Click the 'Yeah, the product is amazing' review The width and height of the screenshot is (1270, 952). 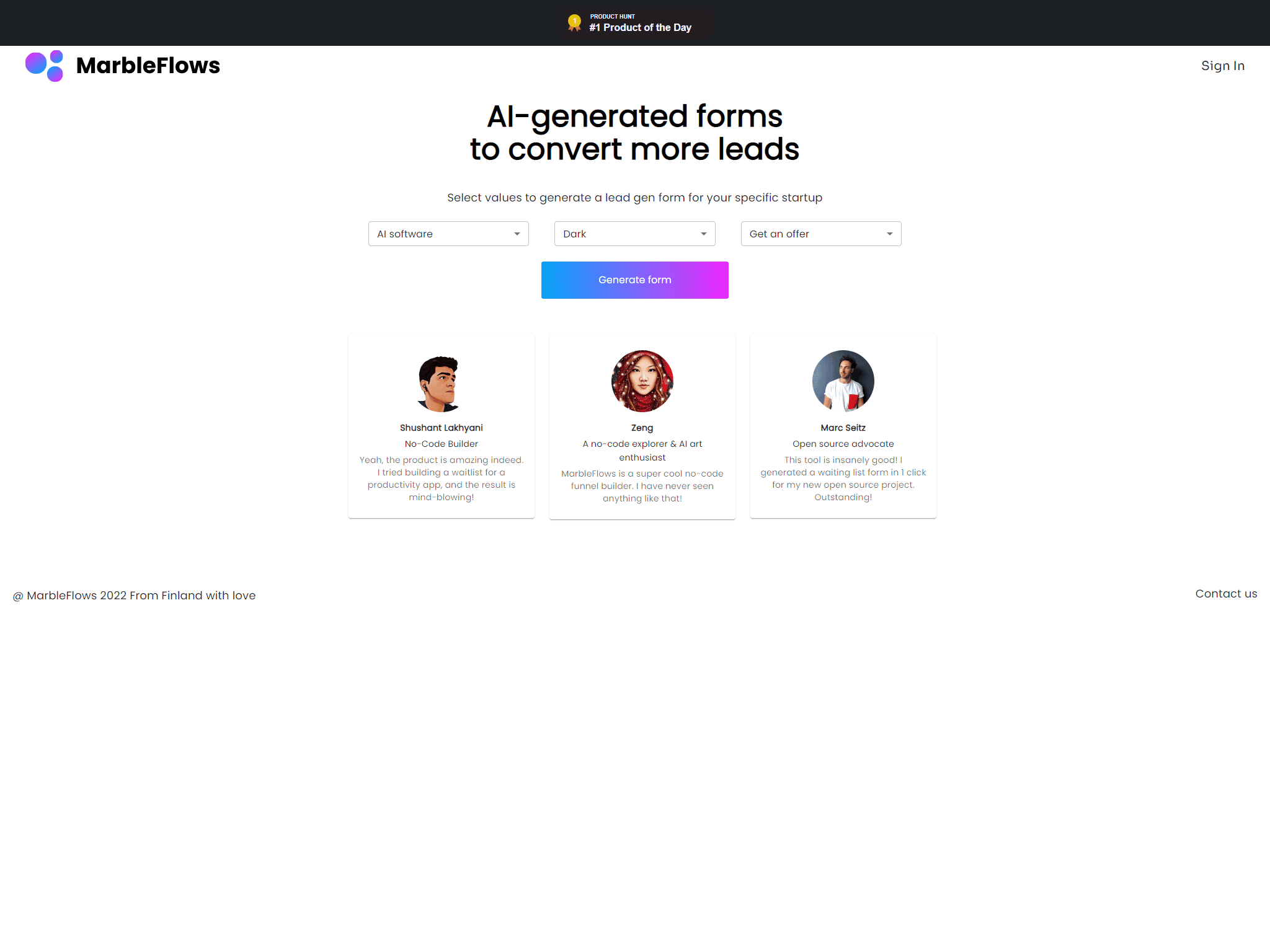[441, 478]
